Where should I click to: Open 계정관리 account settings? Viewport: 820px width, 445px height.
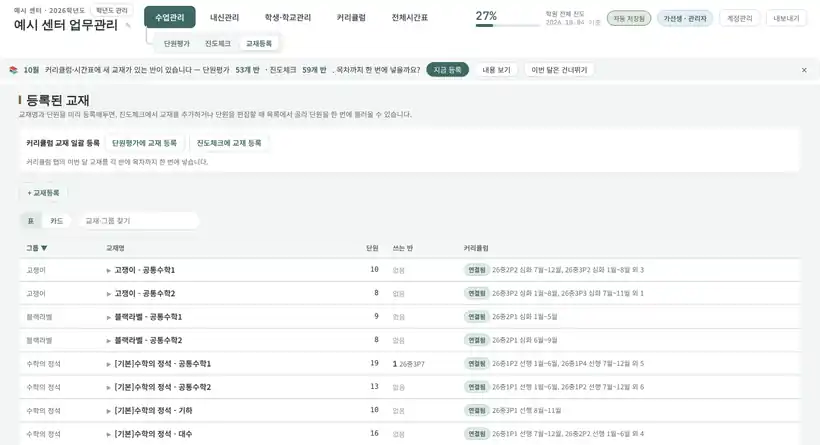[739, 18]
